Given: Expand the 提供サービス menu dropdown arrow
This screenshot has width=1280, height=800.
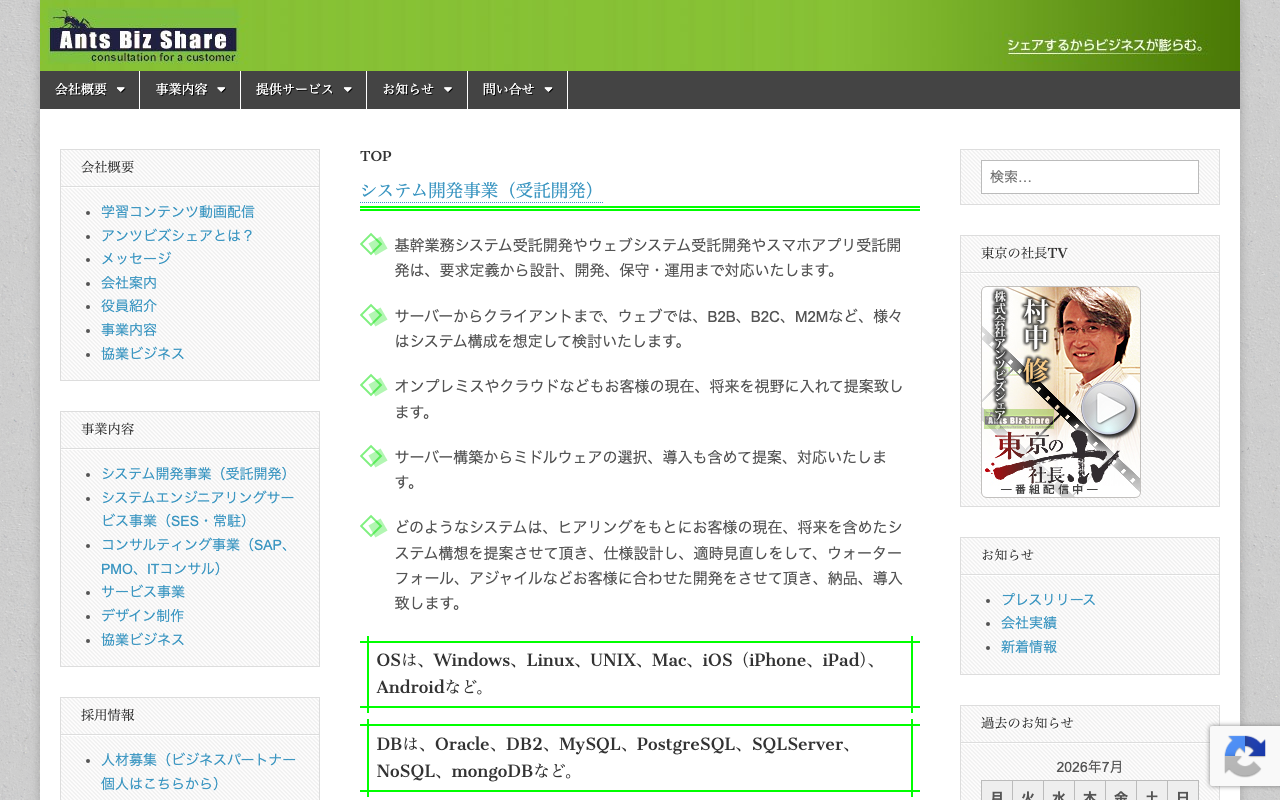Looking at the screenshot, I should tap(348, 90).
